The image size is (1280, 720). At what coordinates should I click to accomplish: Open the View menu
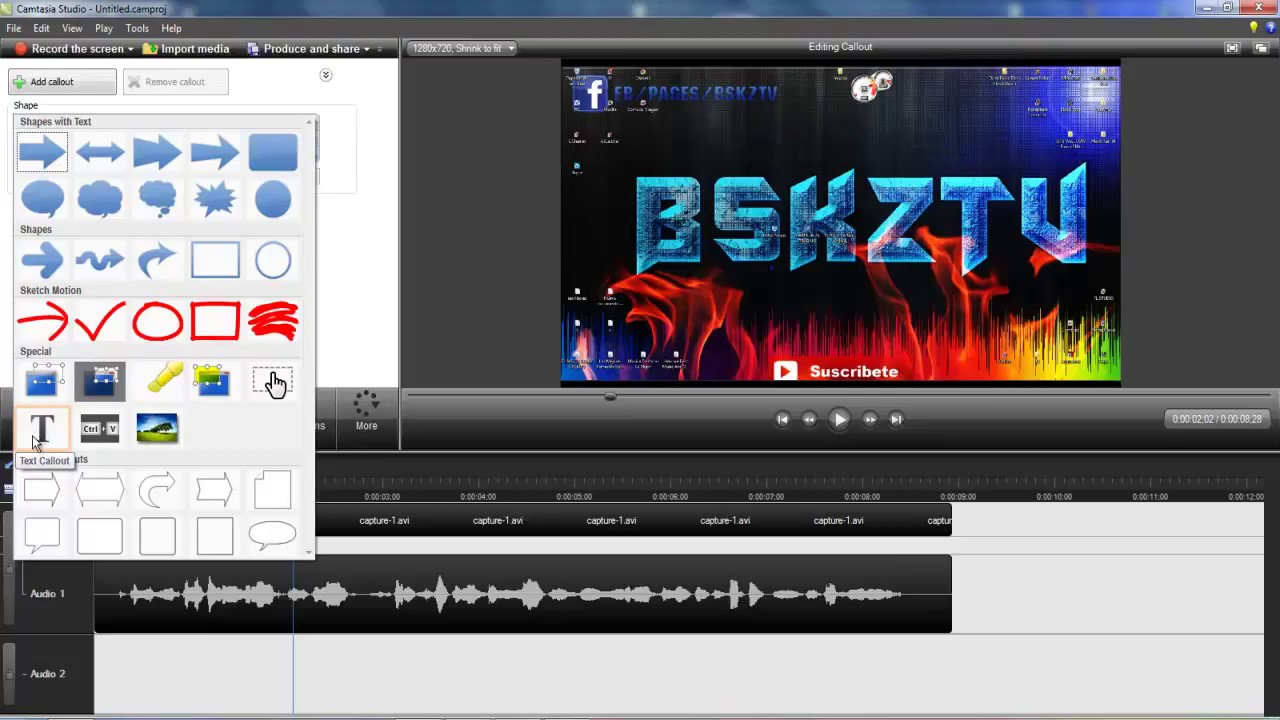[x=72, y=28]
